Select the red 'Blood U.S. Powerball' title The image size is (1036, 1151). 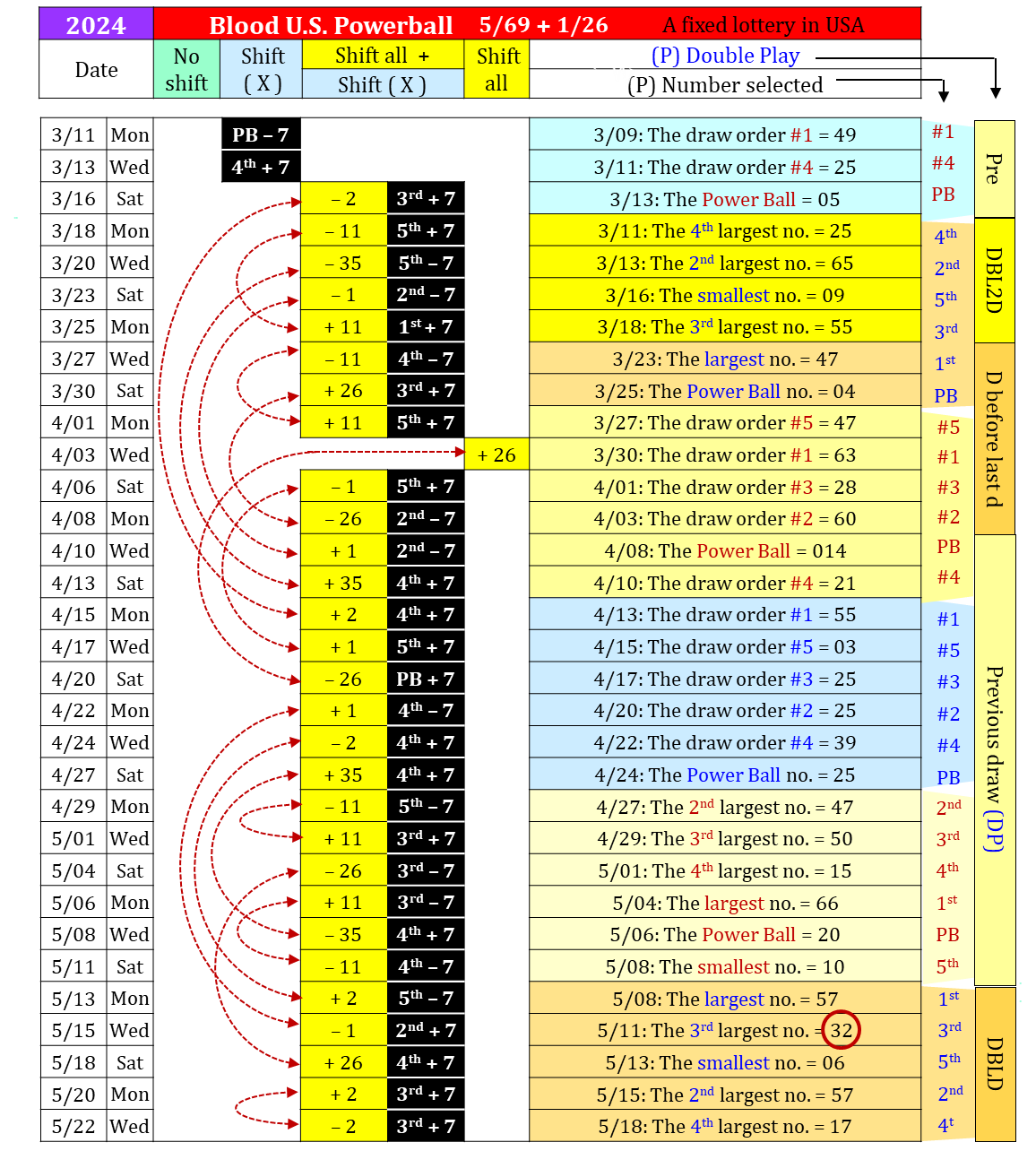click(x=331, y=25)
